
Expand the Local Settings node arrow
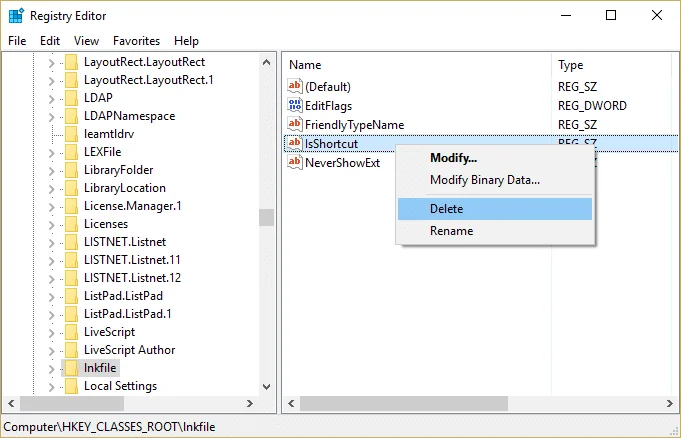pos(51,387)
